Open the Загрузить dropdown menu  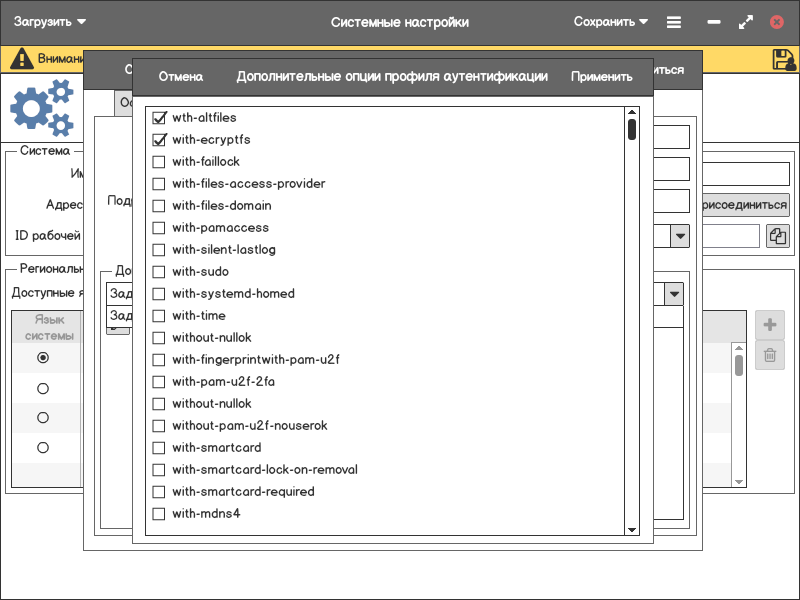point(50,22)
